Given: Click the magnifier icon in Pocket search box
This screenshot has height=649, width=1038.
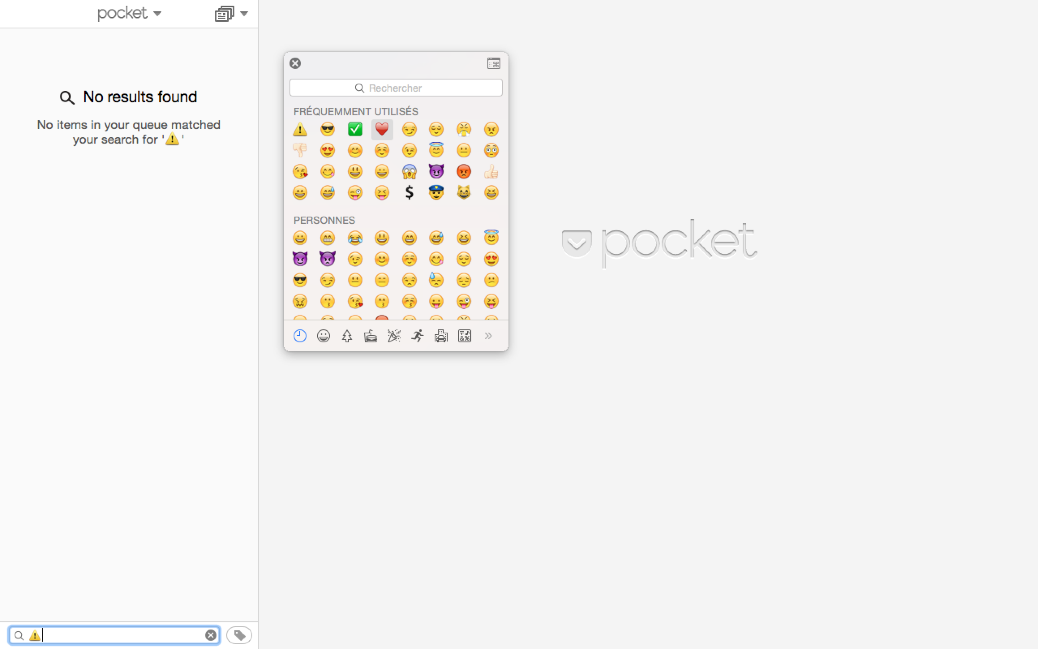Looking at the screenshot, I should click(x=19, y=636).
